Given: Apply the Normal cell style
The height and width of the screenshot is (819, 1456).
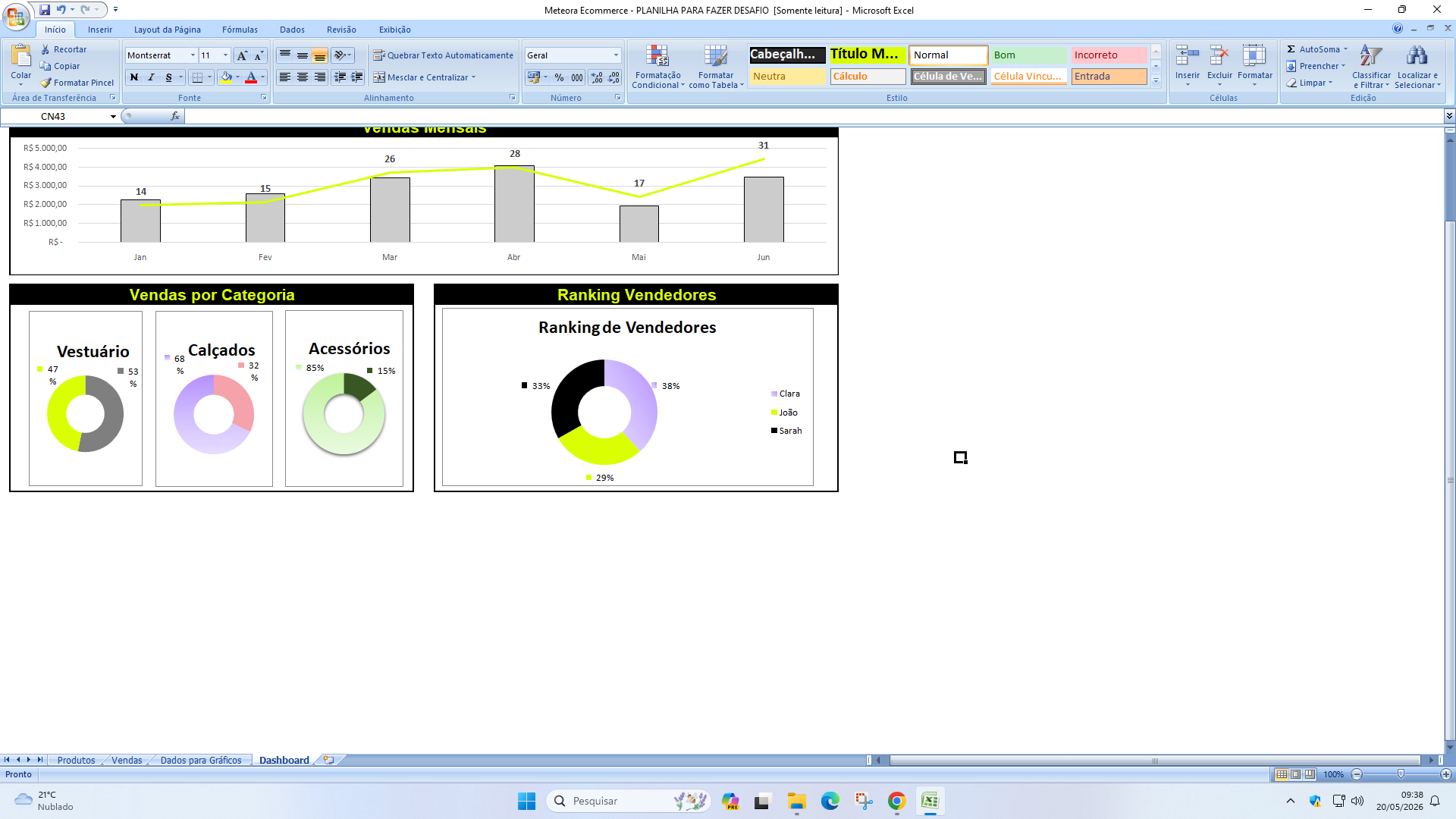Looking at the screenshot, I should (x=948, y=55).
